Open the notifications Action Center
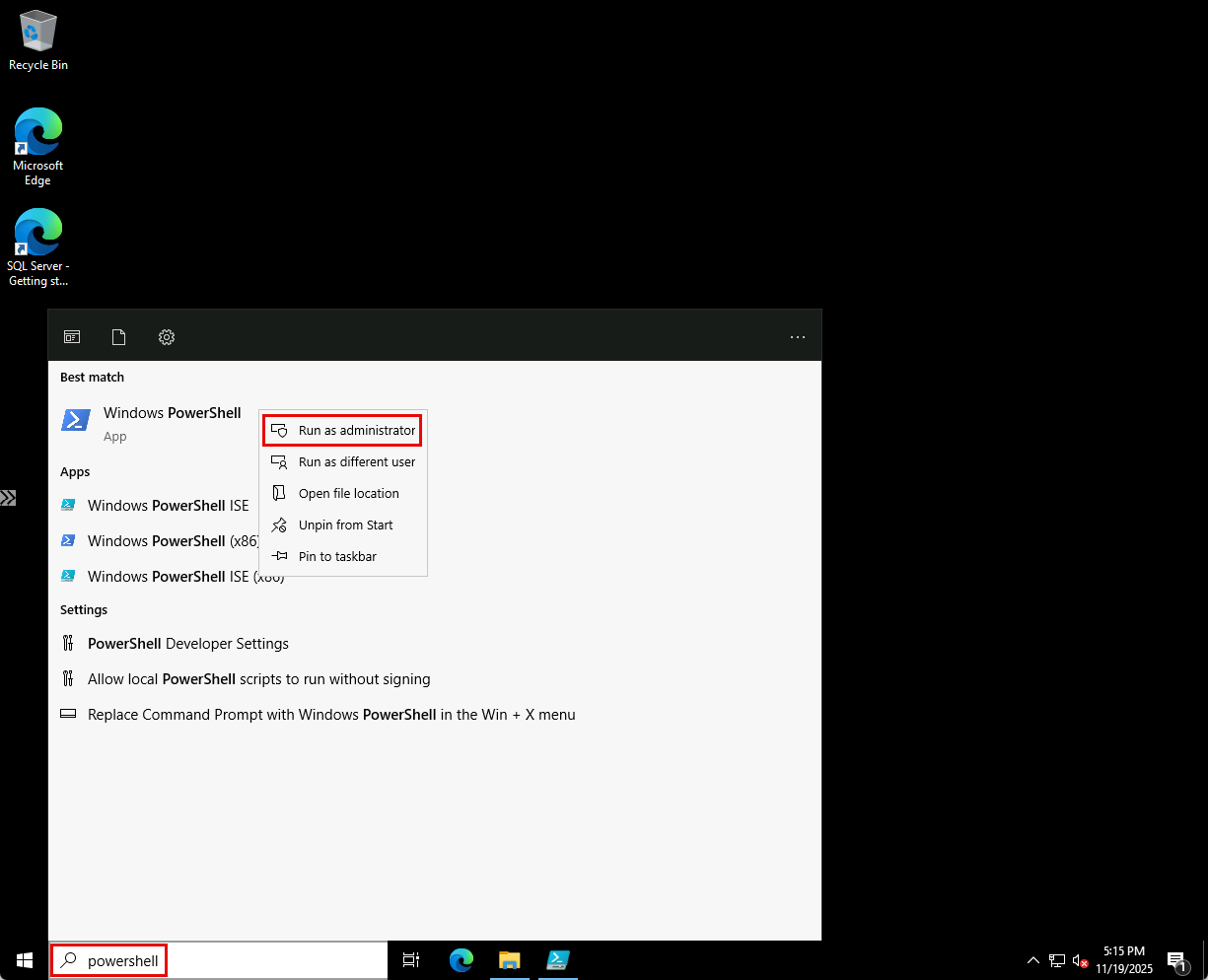This screenshot has height=980, width=1208. [x=1177, y=959]
